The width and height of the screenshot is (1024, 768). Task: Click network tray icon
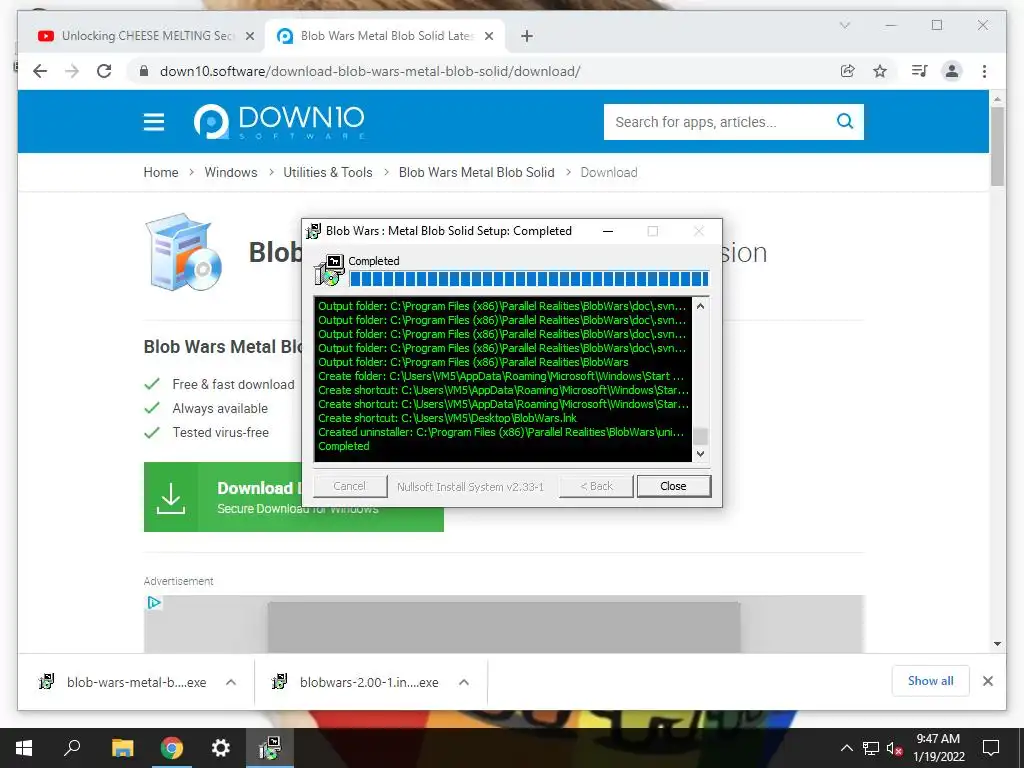871,748
